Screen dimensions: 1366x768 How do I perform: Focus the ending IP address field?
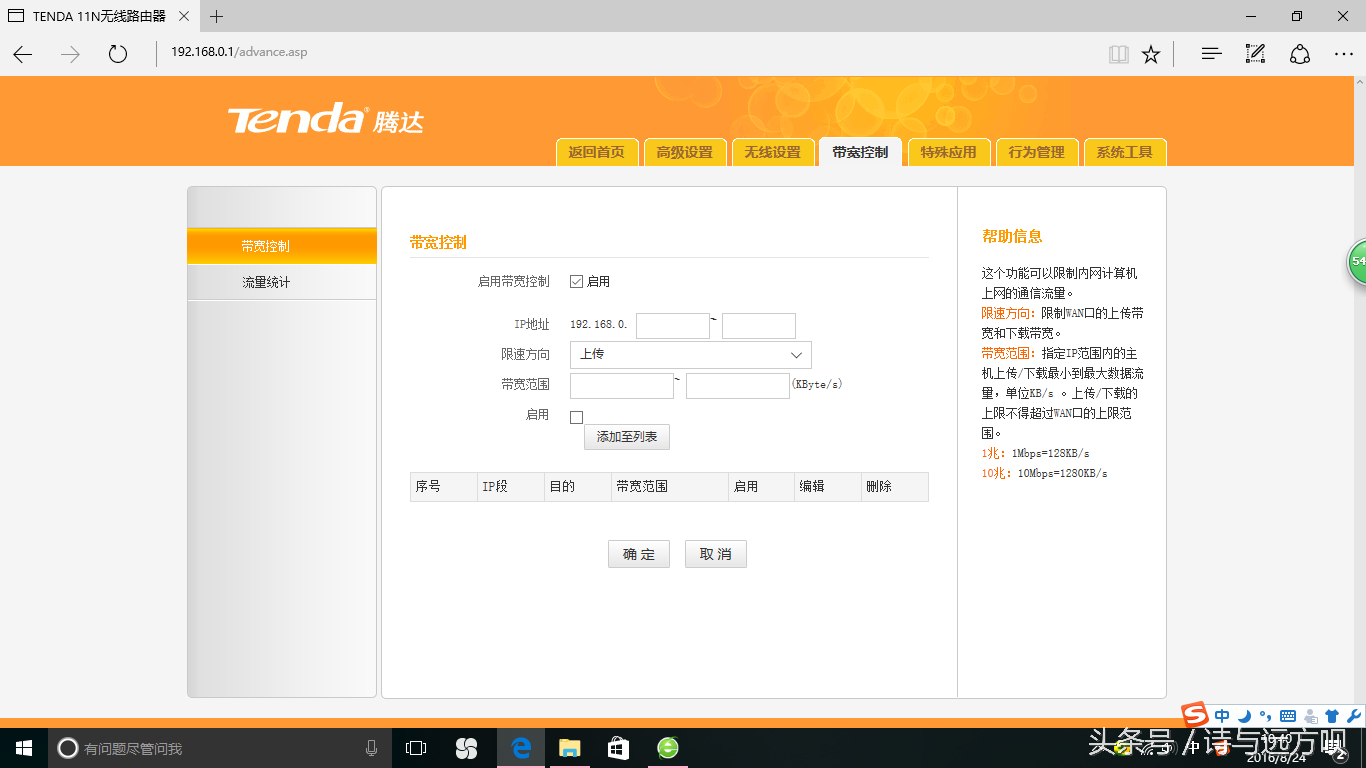point(759,325)
